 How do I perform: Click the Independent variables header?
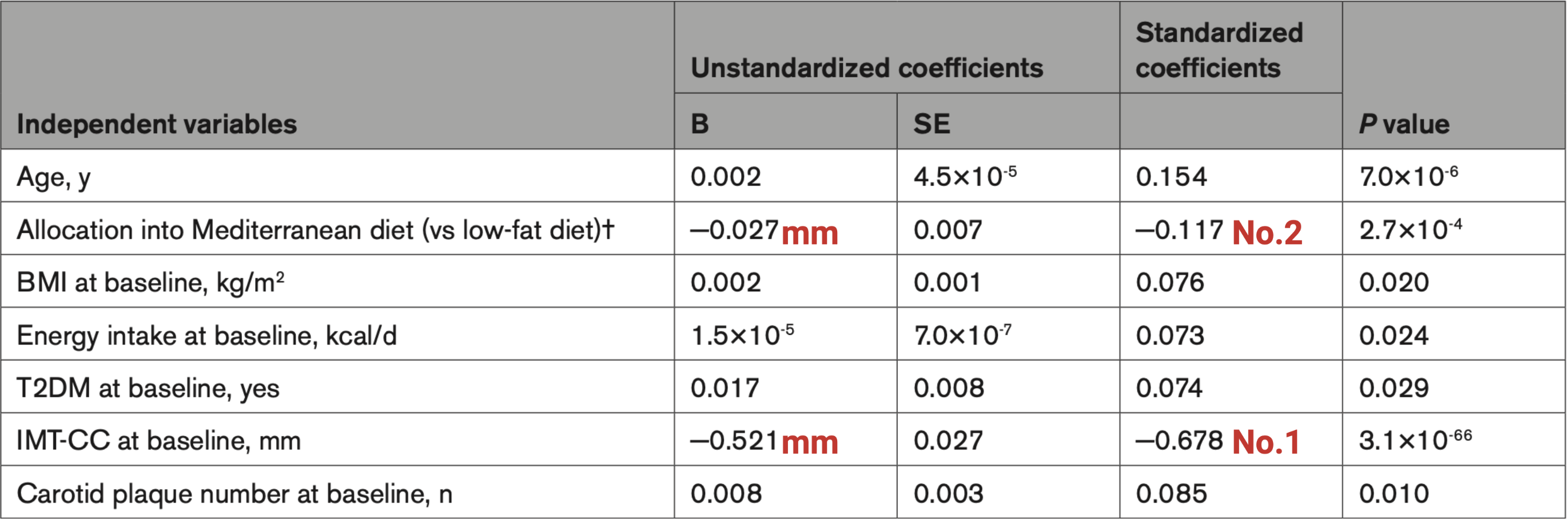[x=157, y=124]
